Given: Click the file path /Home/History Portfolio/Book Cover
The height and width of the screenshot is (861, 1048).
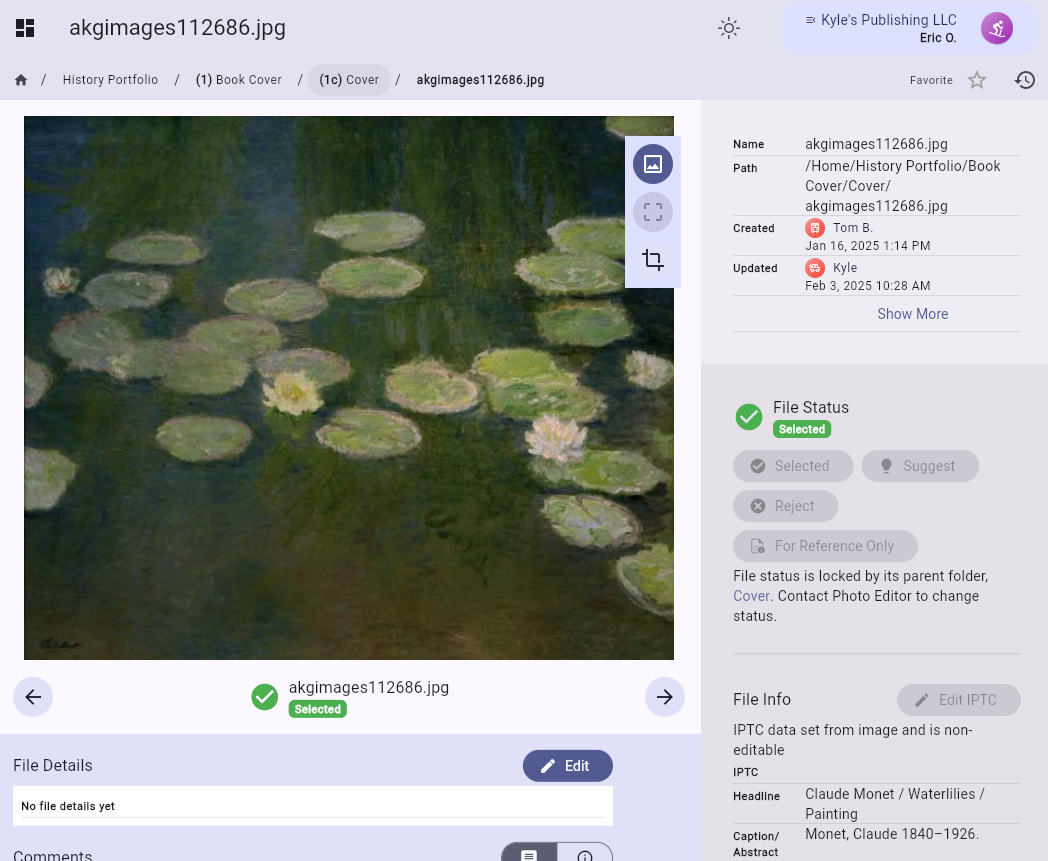Looking at the screenshot, I should [x=903, y=186].
